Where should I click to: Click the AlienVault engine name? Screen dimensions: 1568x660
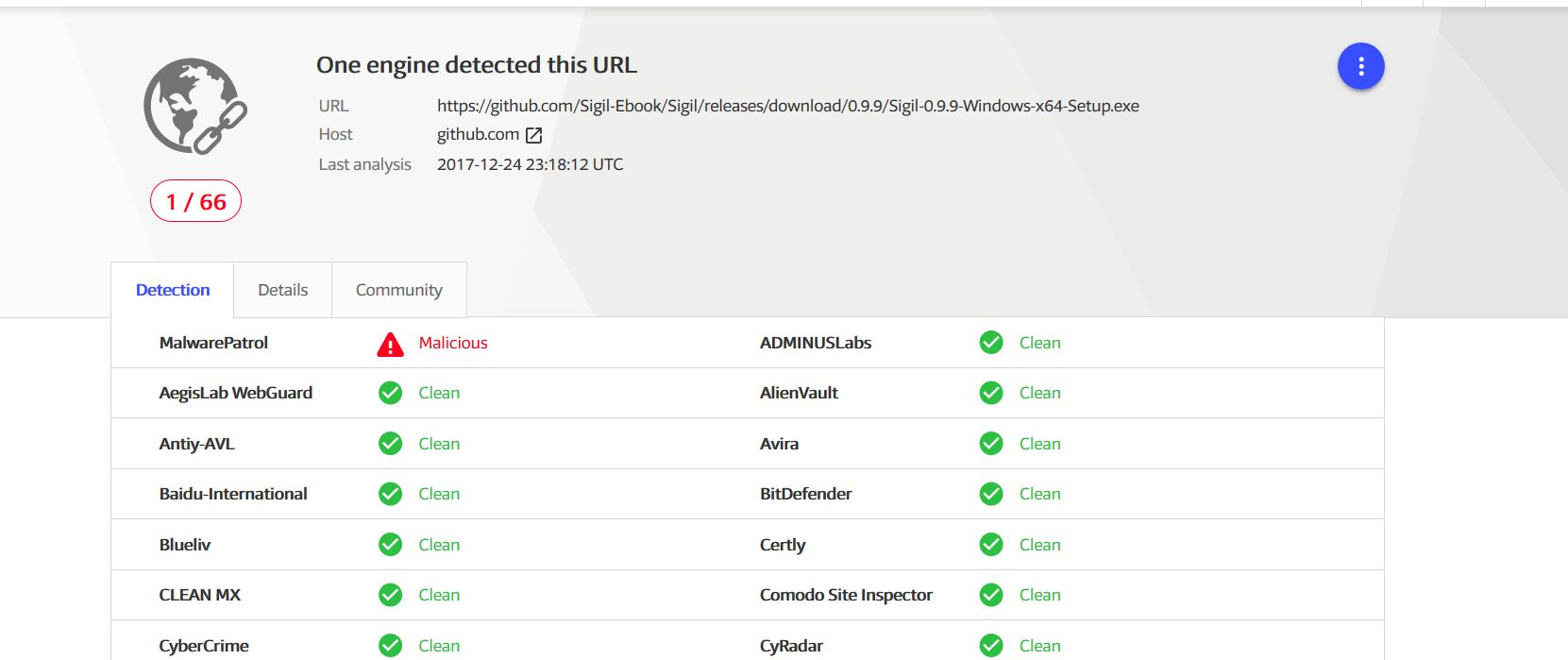[799, 393]
